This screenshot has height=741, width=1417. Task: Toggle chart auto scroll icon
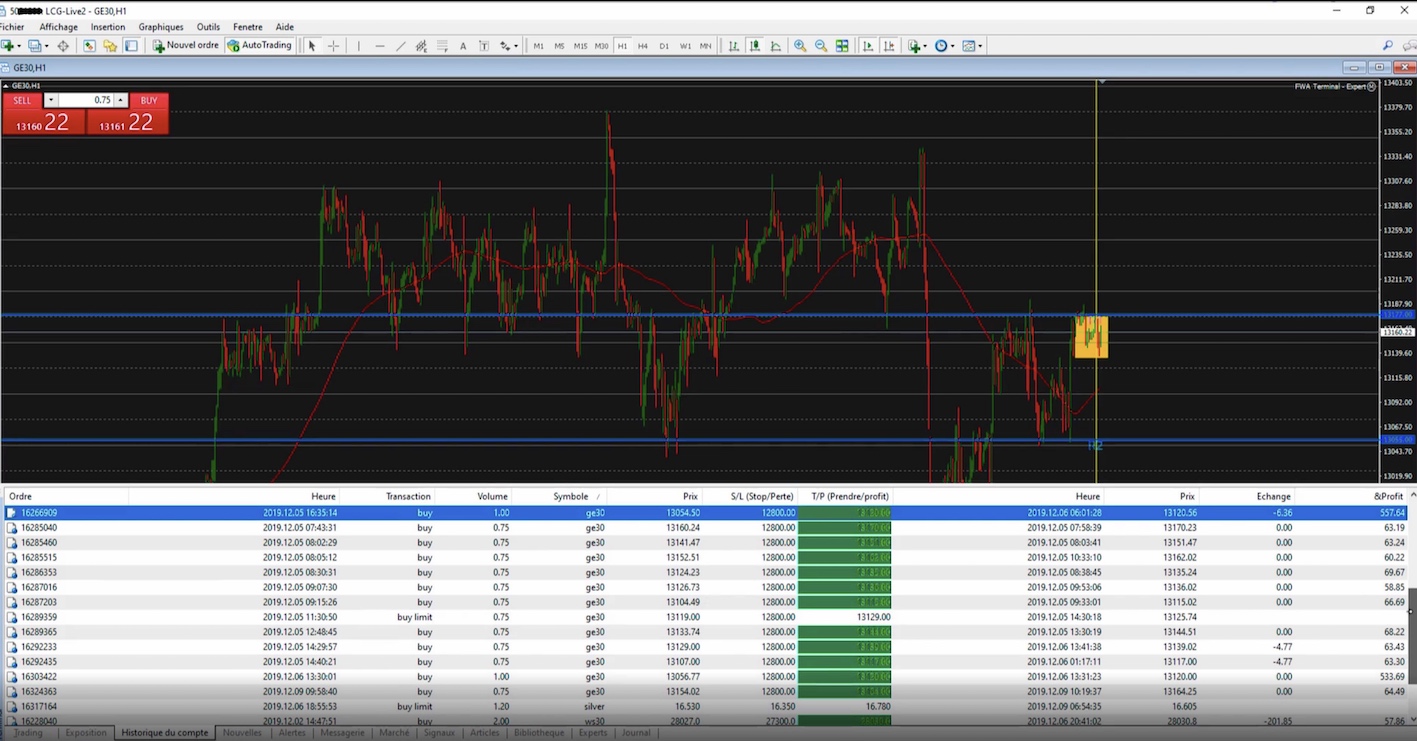867,46
